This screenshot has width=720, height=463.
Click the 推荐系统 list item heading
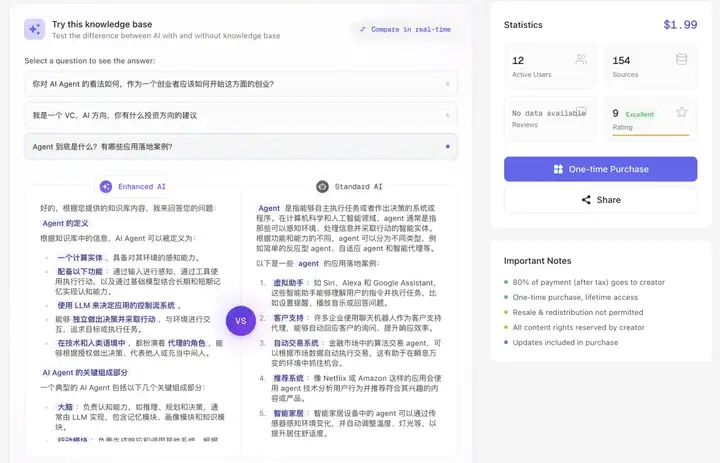click(288, 378)
